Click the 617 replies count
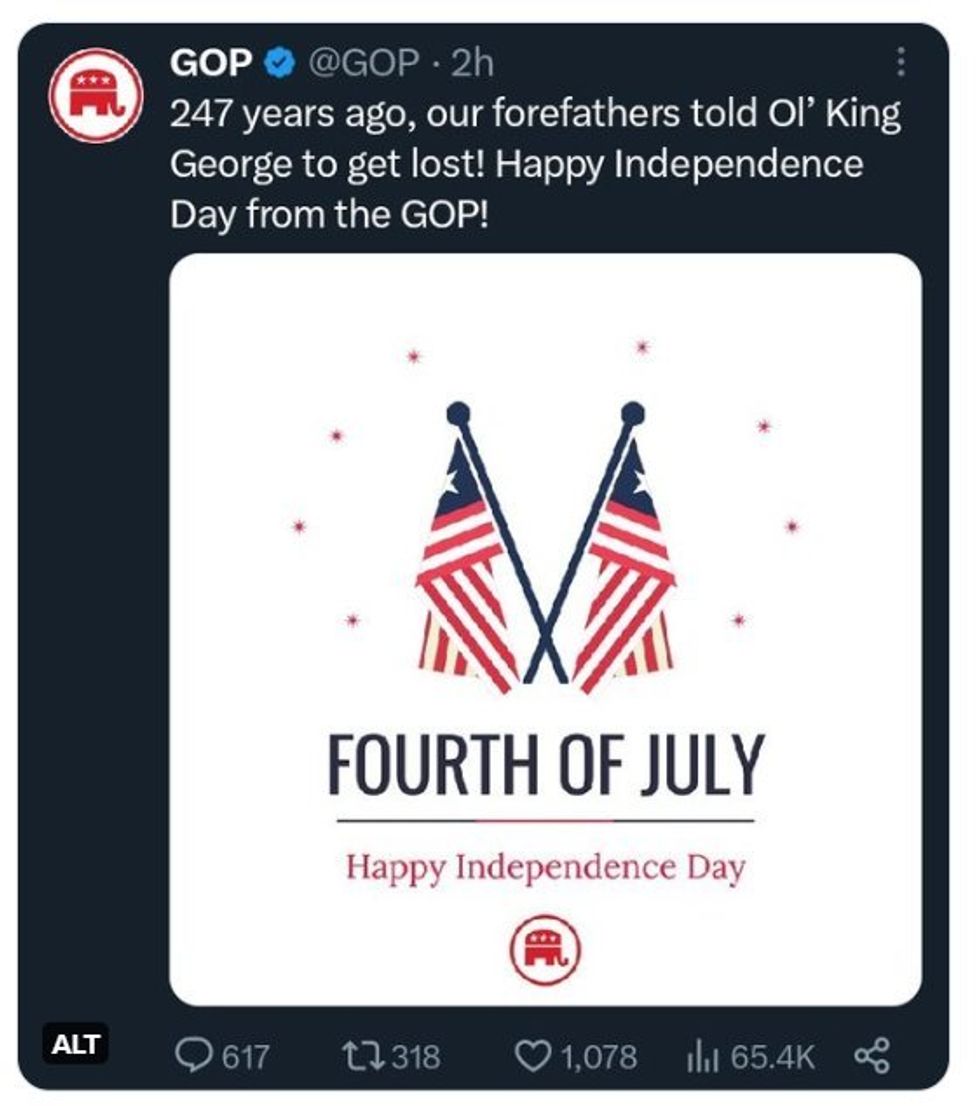The image size is (980, 1106). [246, 1057]
